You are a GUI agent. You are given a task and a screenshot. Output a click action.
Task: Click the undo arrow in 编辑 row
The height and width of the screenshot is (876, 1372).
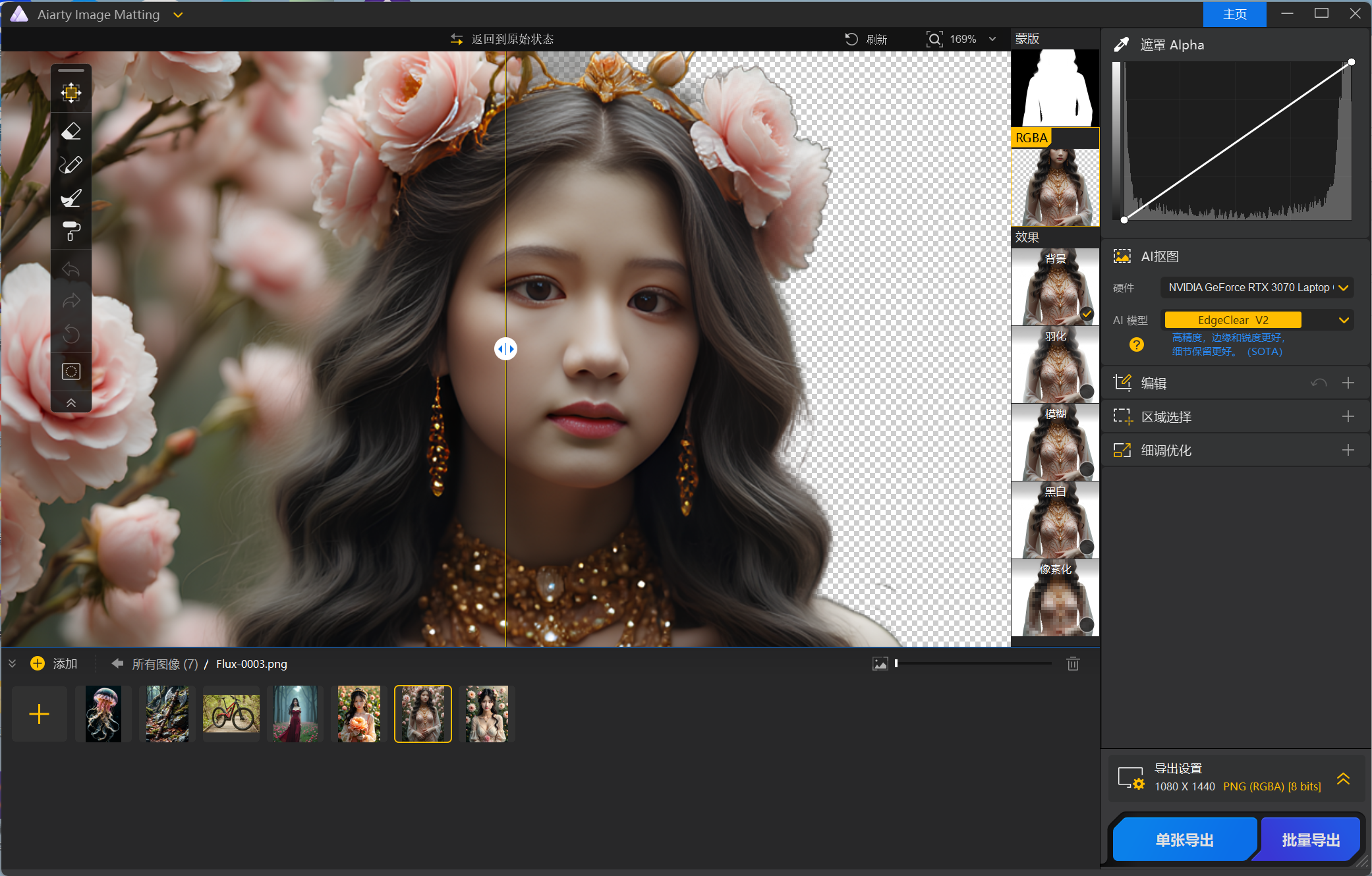tap(1319, 383)
